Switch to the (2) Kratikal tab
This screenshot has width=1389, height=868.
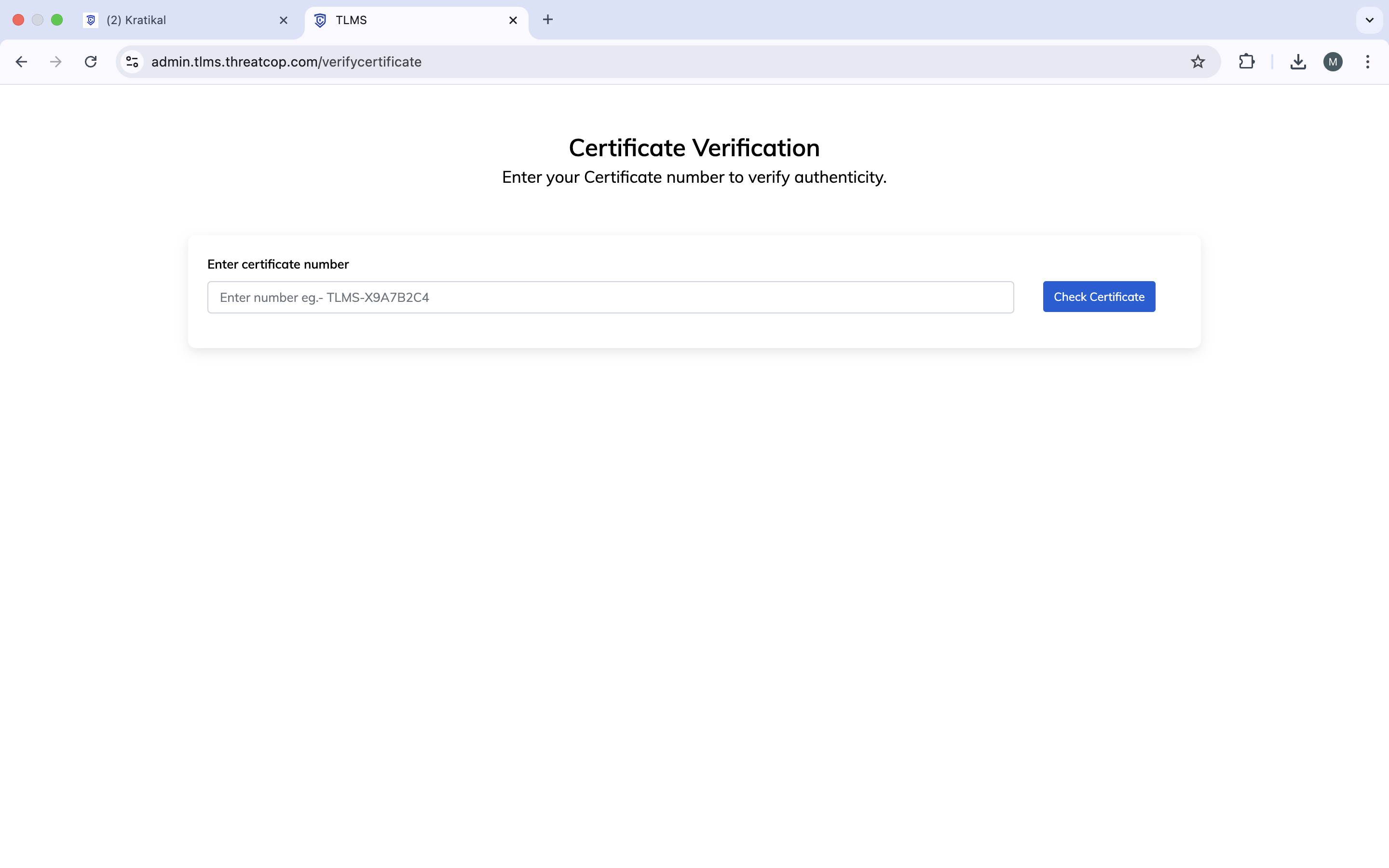[172, 20]
